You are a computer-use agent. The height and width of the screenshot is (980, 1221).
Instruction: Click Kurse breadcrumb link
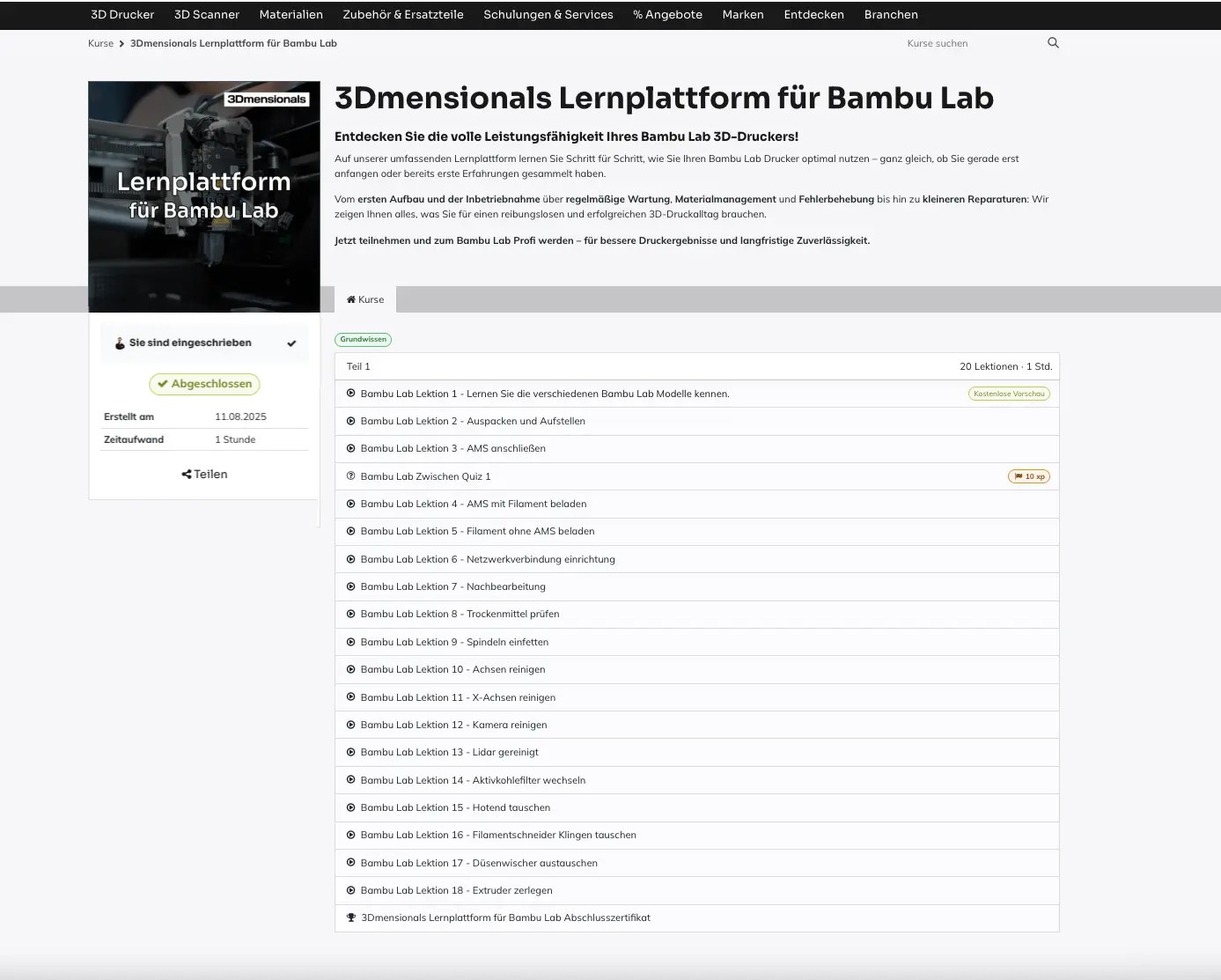pos(100,43)
